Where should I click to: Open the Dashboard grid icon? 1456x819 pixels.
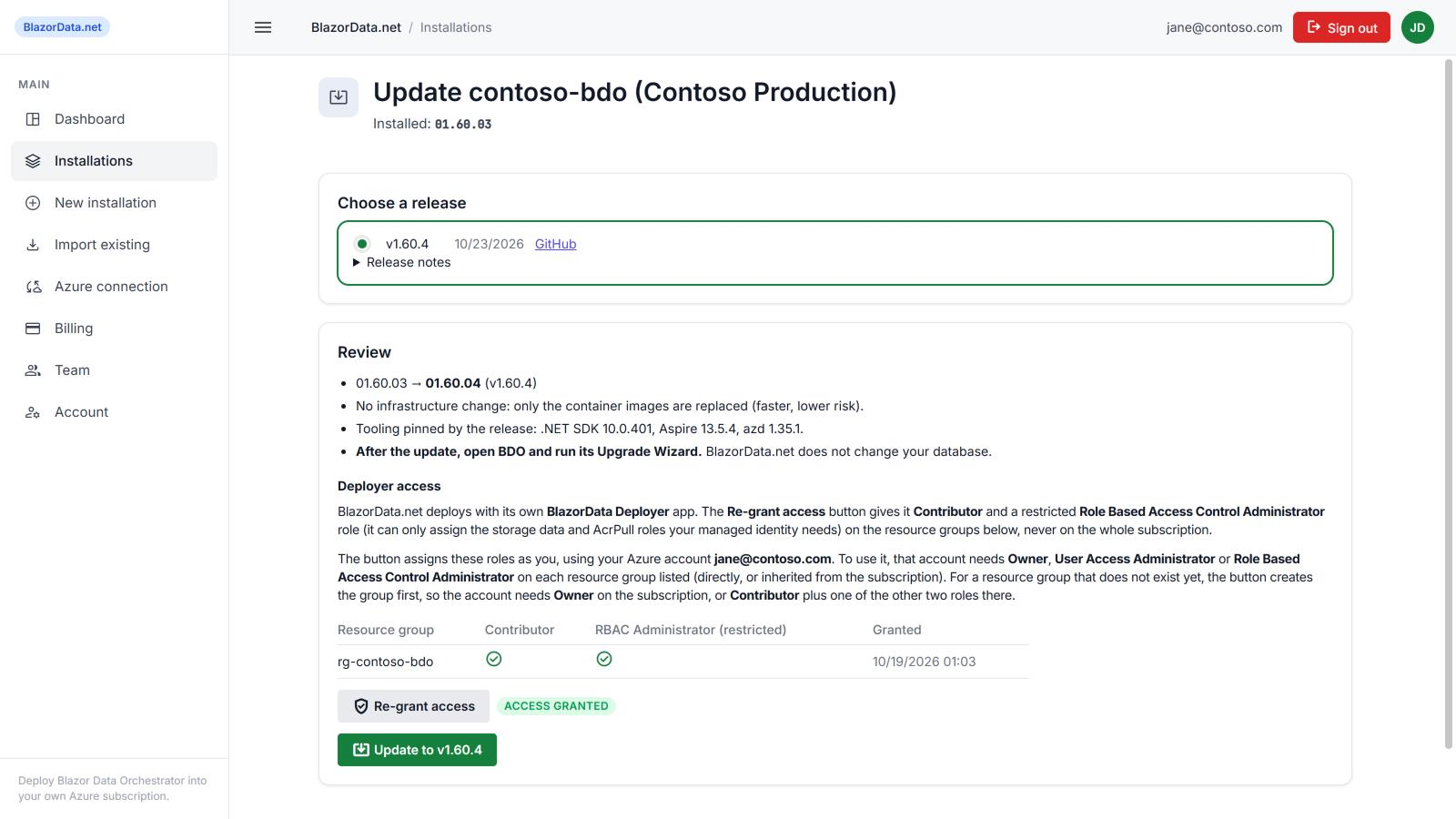click(33, 119)
